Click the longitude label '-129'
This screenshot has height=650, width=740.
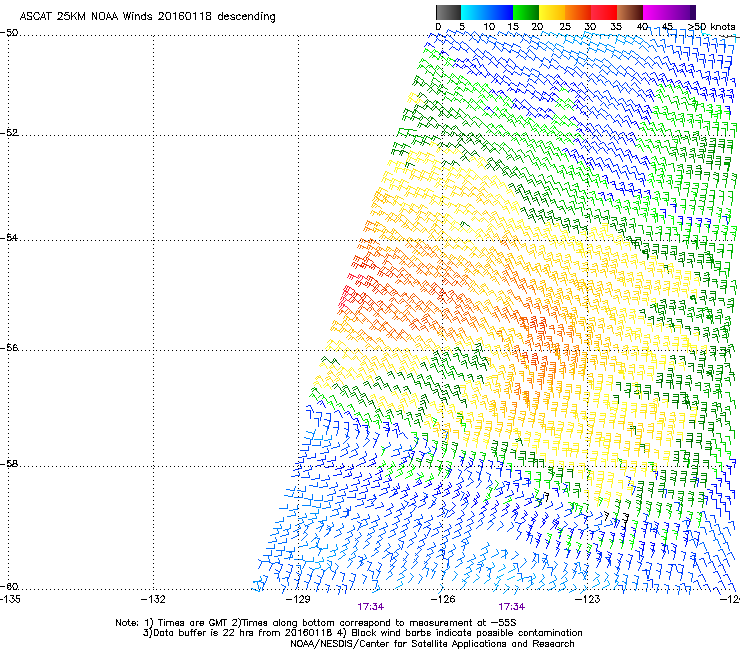pyautogui.click(x=298, y=599)
